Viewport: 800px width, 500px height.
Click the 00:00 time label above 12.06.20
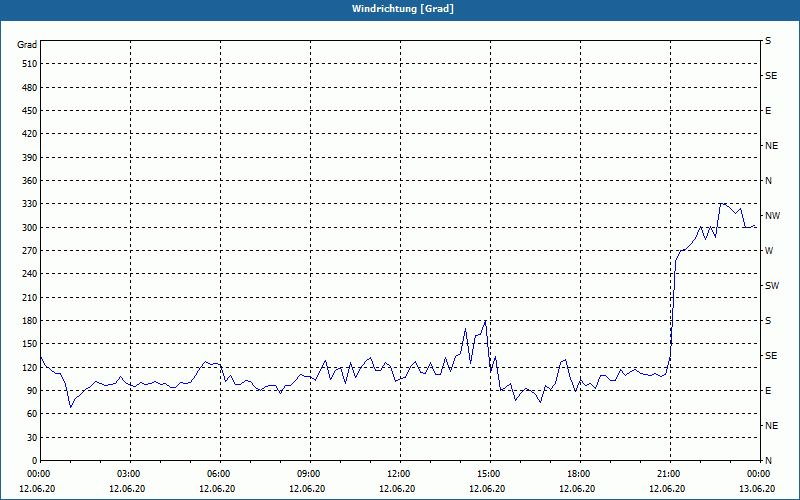(x=40, y=474)
